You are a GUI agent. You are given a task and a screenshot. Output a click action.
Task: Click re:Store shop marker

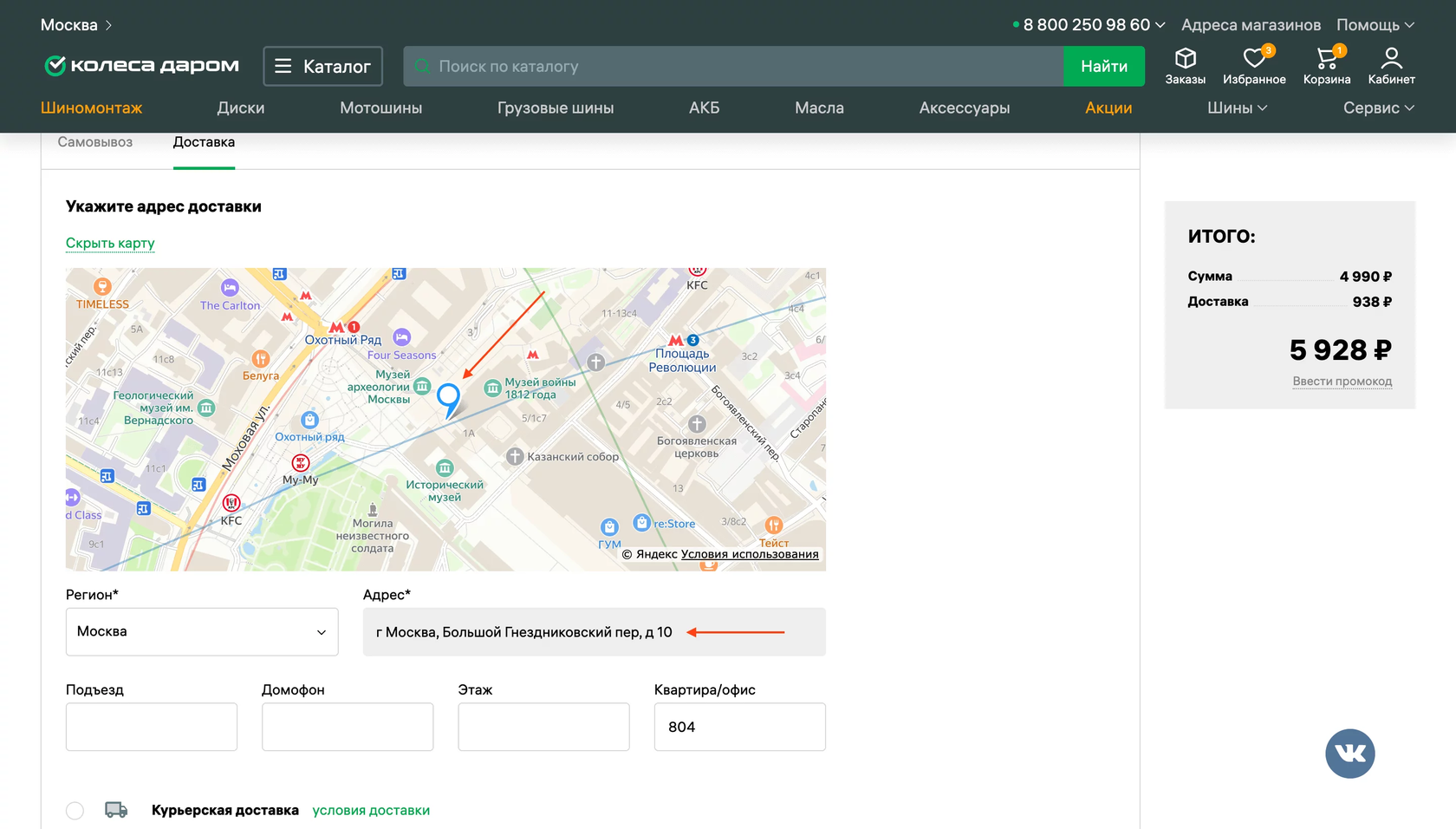pos(641,522)
